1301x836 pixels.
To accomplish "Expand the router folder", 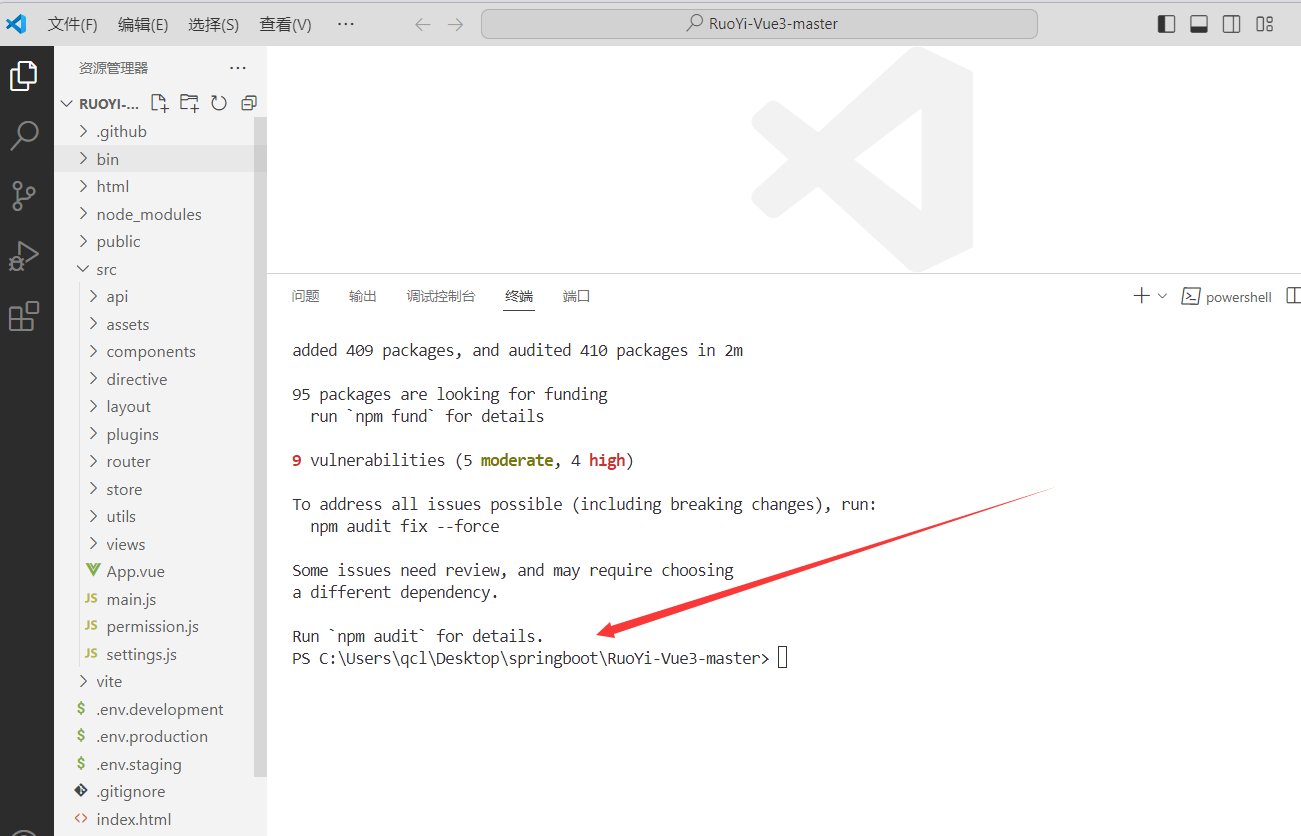I will (160, 461).
